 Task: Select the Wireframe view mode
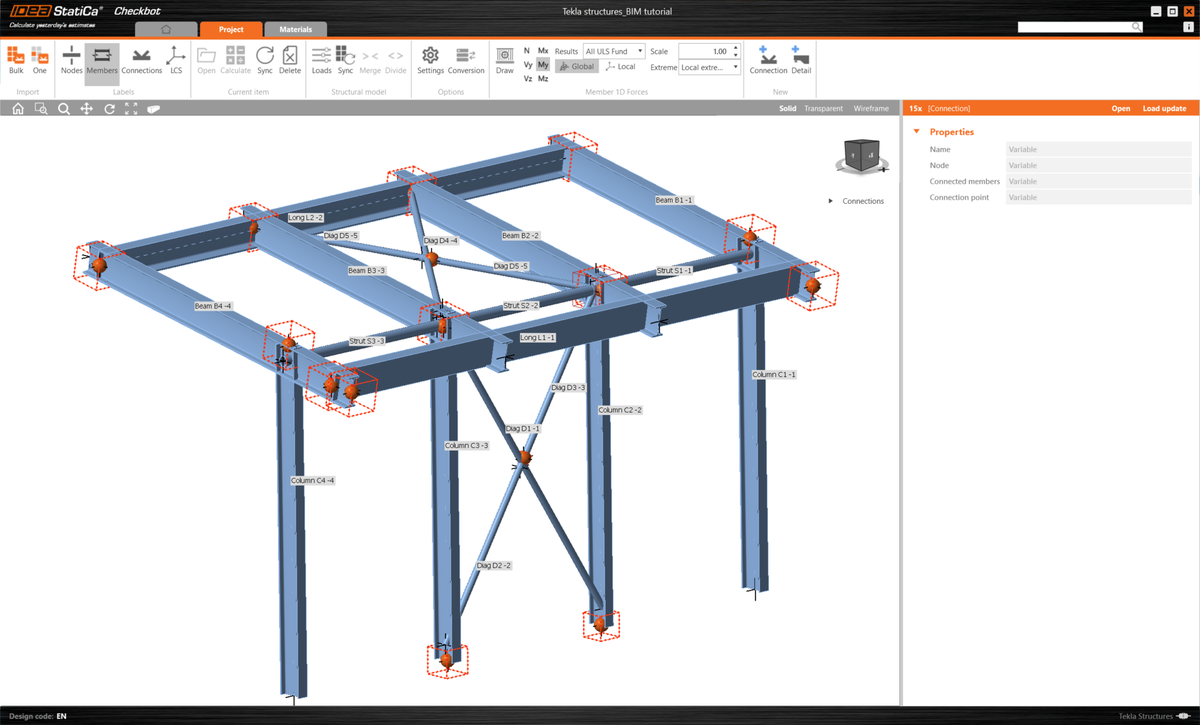point(871,108)
